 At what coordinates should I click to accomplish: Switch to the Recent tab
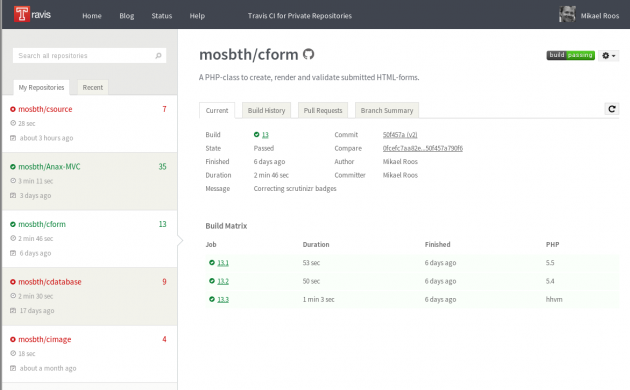[93, 87]
